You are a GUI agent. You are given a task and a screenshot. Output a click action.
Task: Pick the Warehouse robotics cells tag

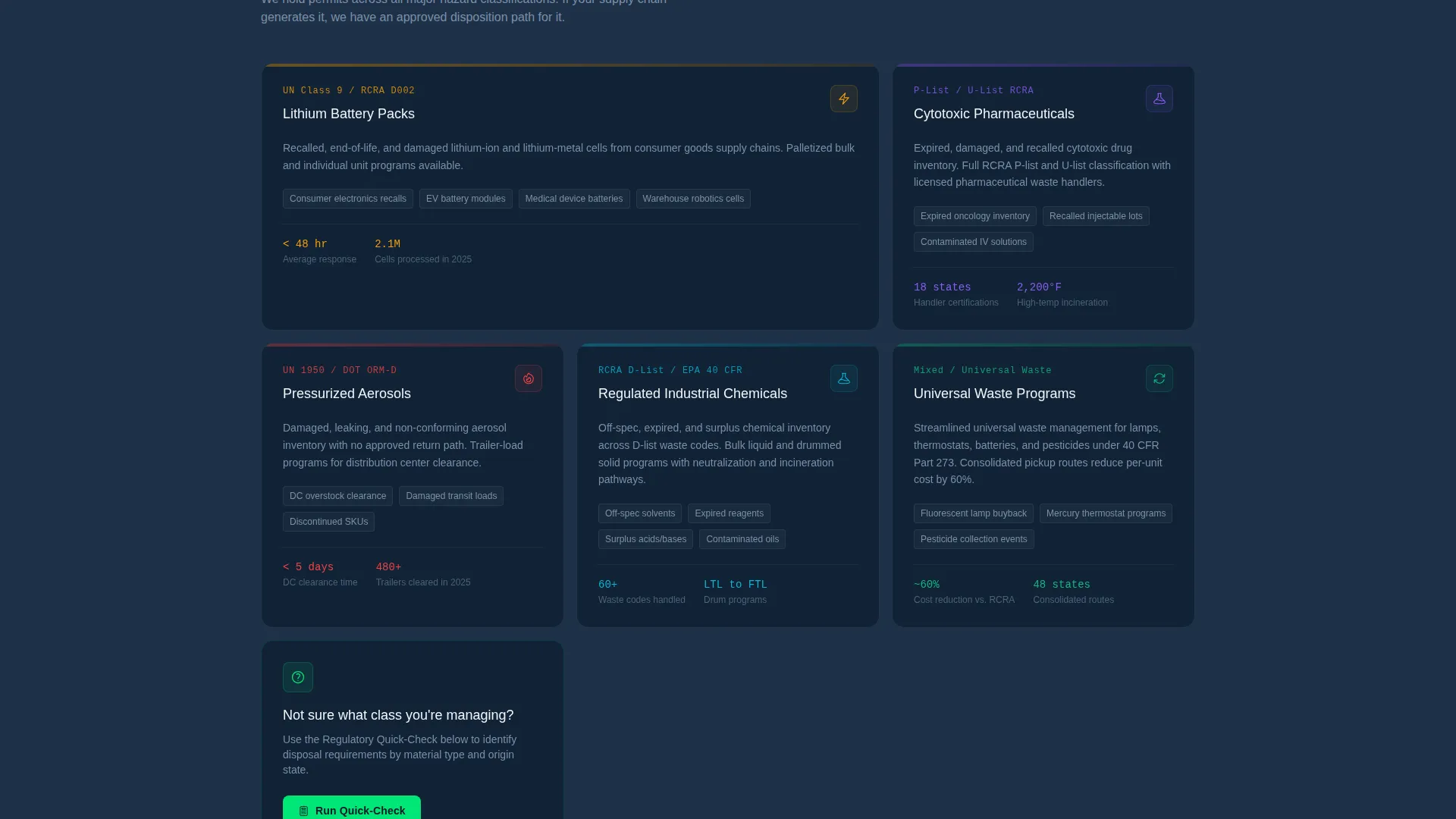pos(693,199)
